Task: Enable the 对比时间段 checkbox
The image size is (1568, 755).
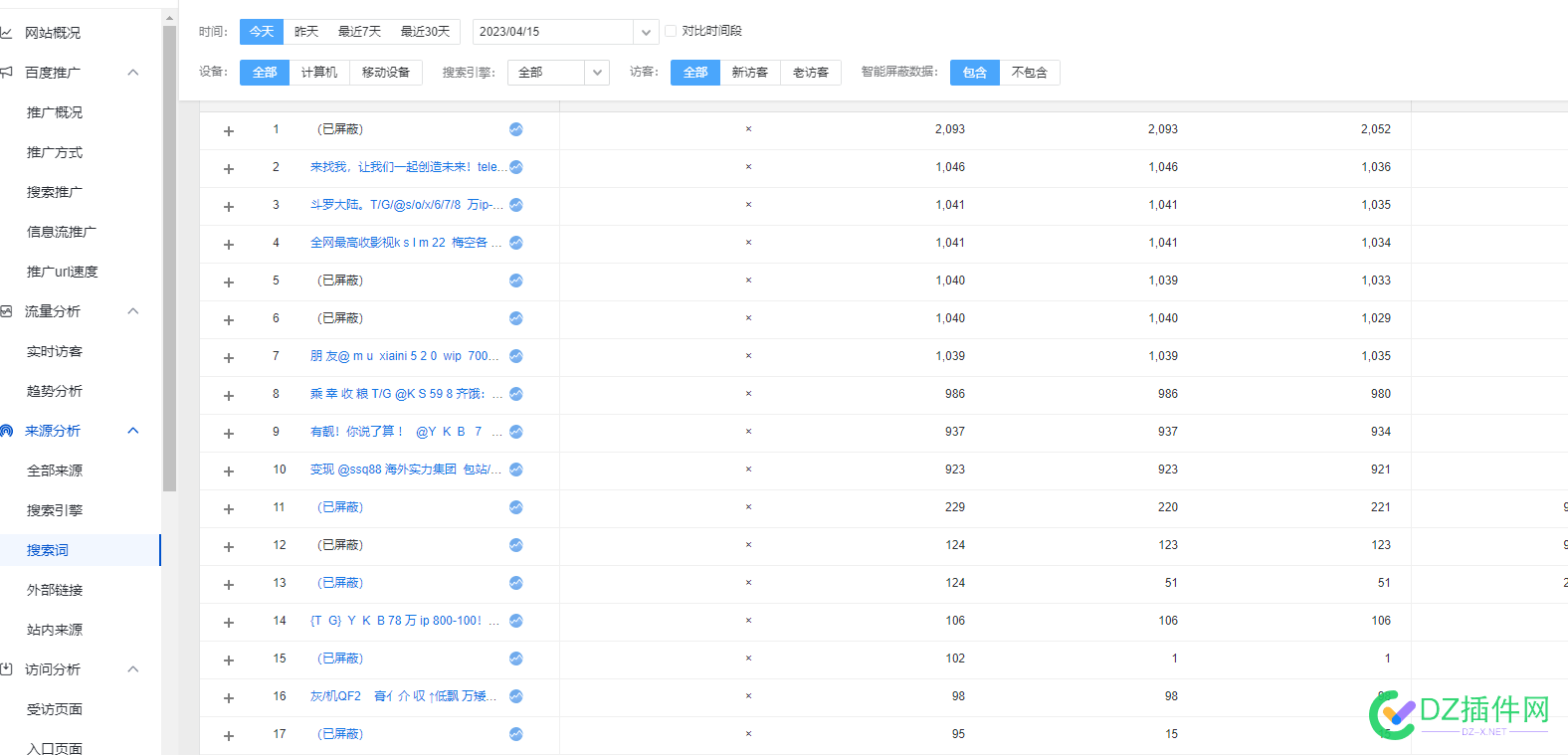Action: click(x=671, y=31)
